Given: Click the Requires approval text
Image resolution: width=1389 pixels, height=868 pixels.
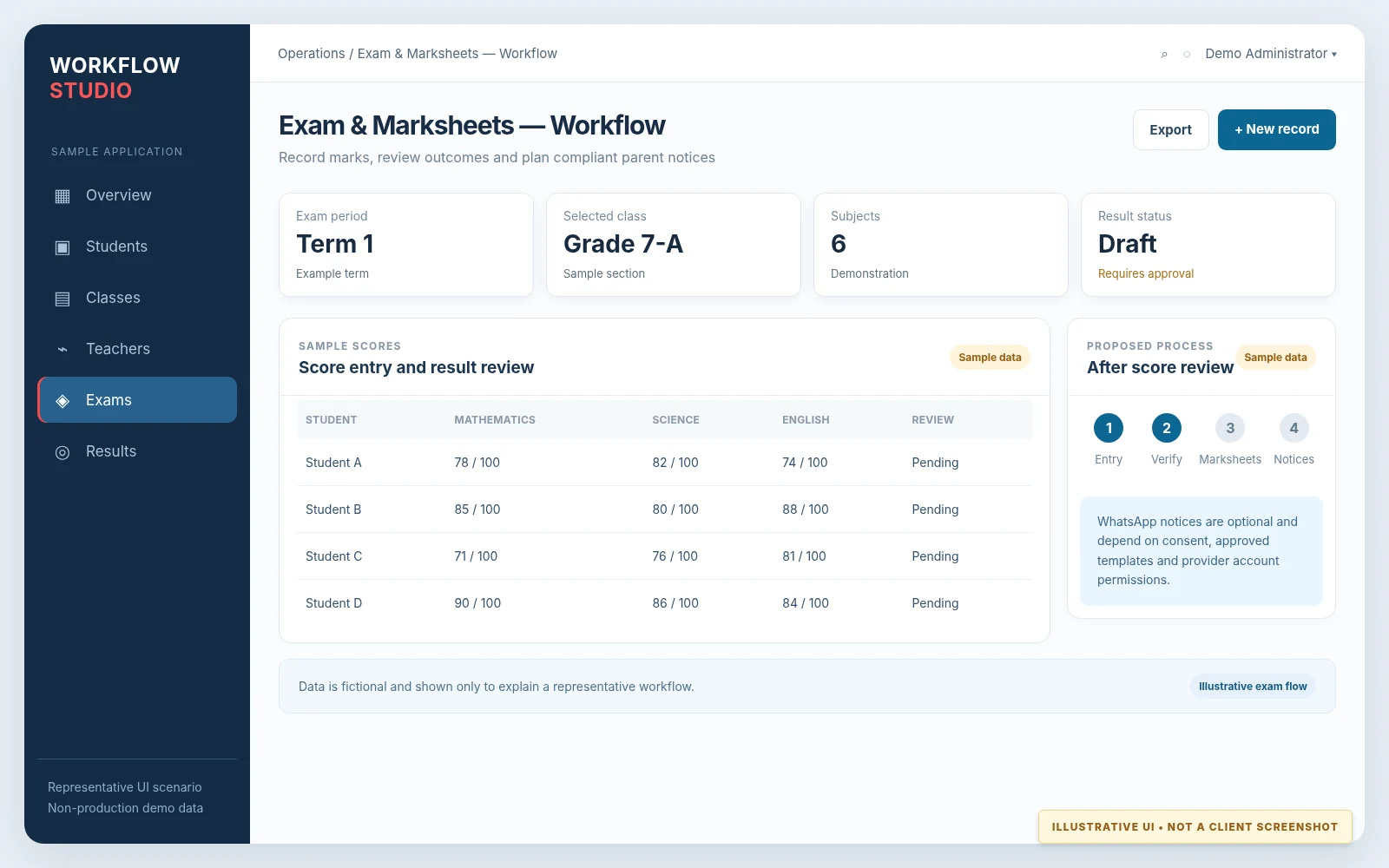Looking at the screenshot, I should click(x=1146, y=273).
